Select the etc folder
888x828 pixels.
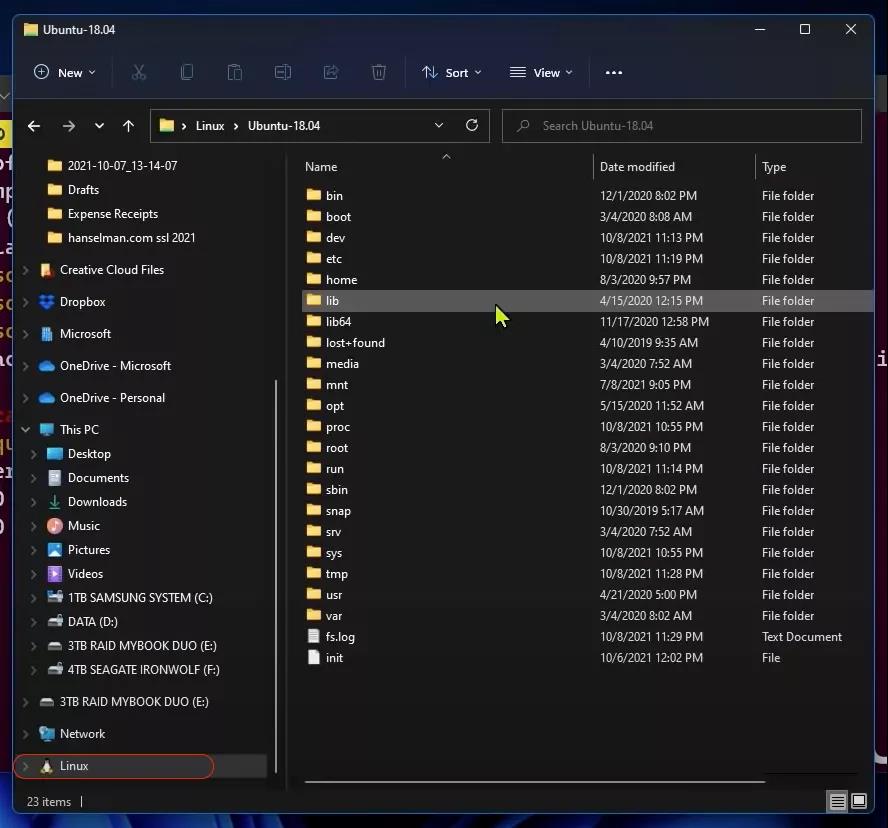coord(587,259)
